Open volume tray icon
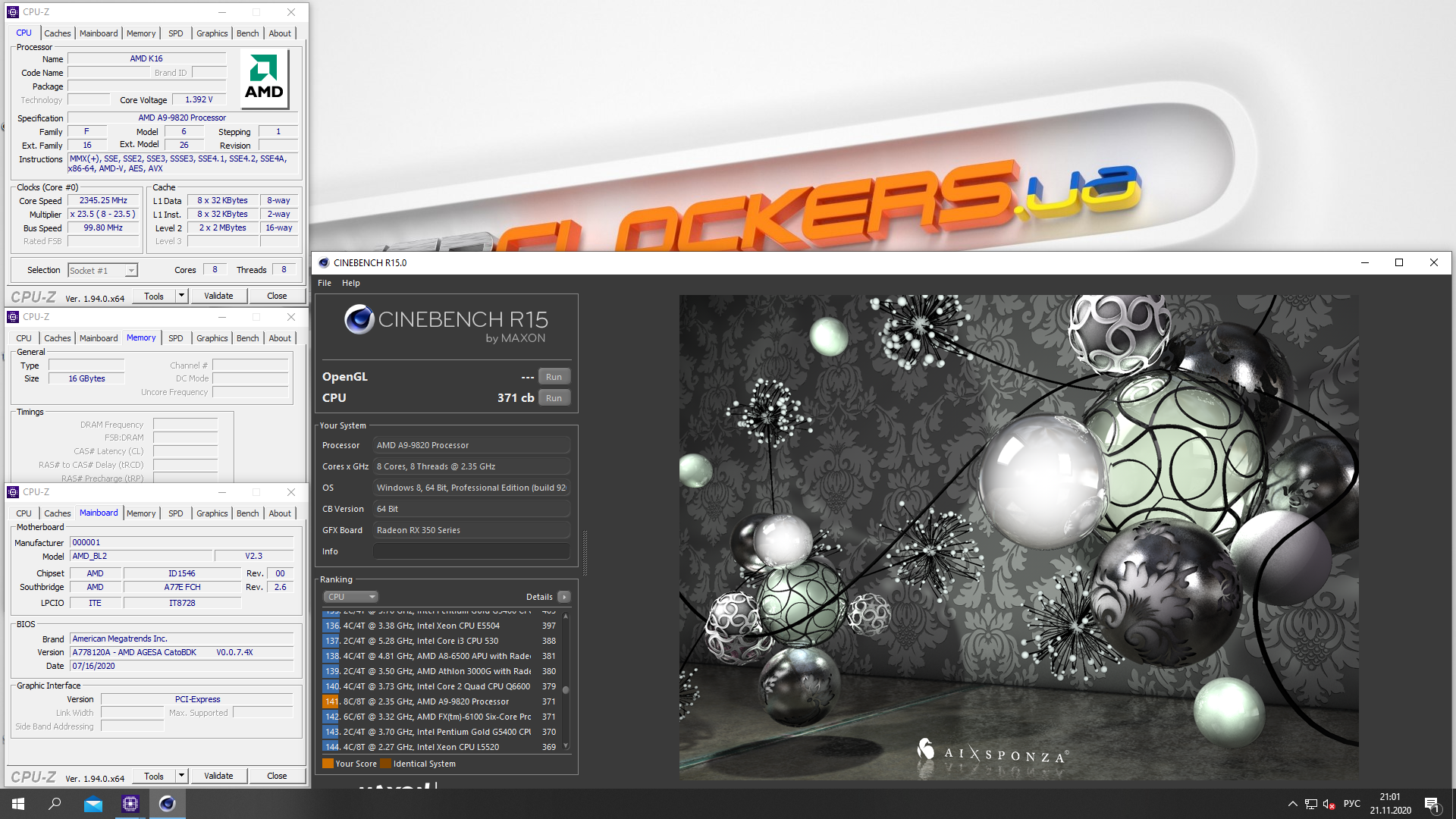The width and height of the screenshot is (1456, 819). point(1329,804)
